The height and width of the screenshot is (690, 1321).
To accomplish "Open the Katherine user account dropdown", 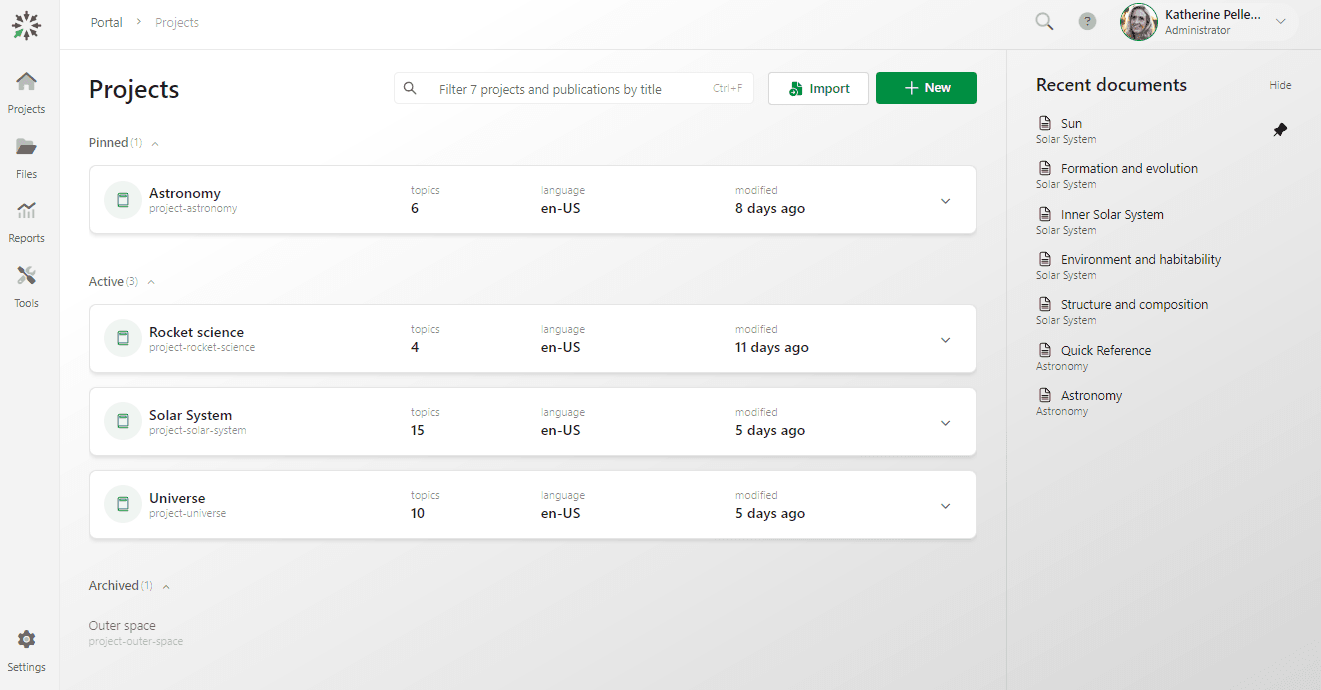I will [x=1280, y=22].
